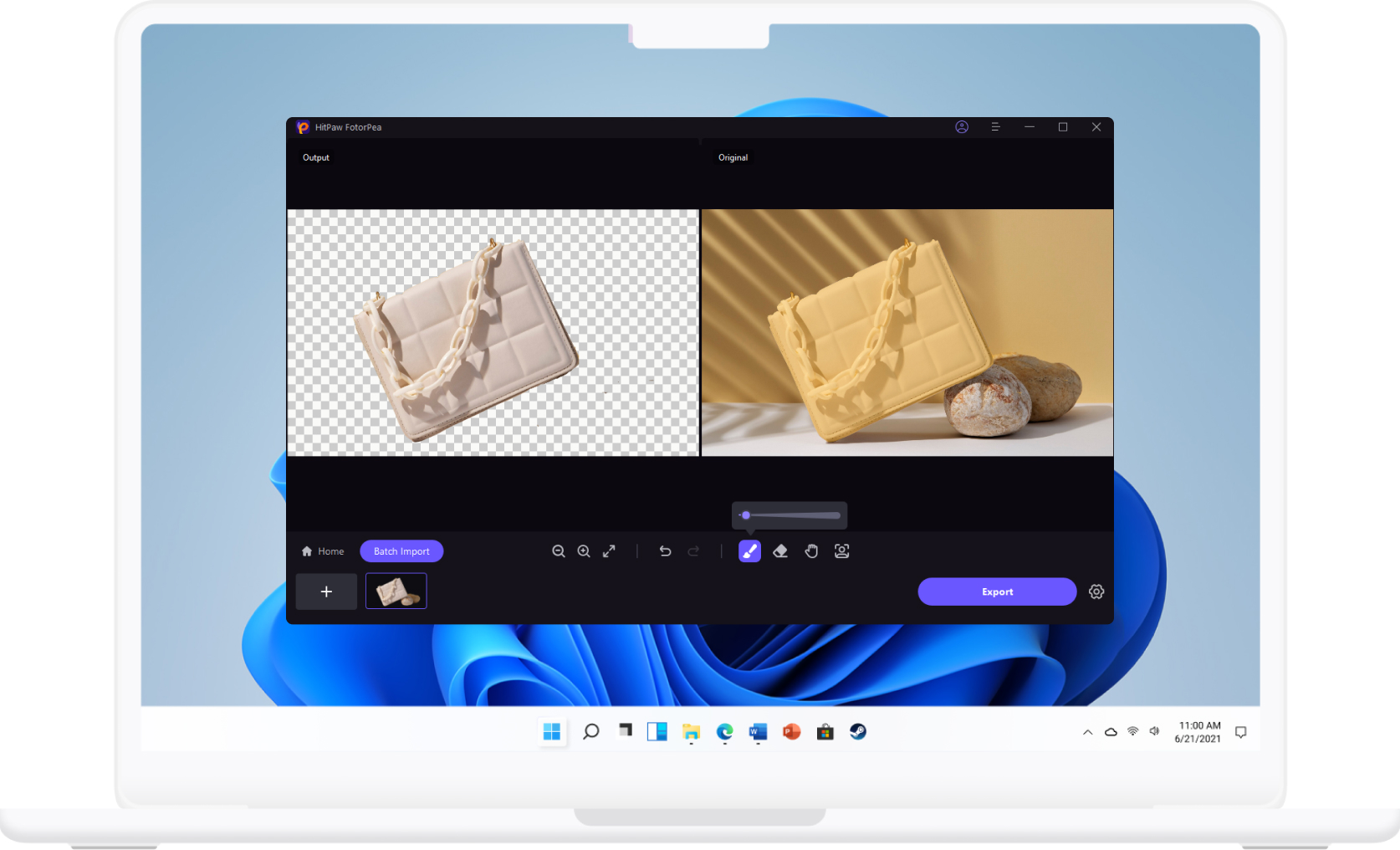
Task: Open Windows Start menu
Action: coord(552,732)
